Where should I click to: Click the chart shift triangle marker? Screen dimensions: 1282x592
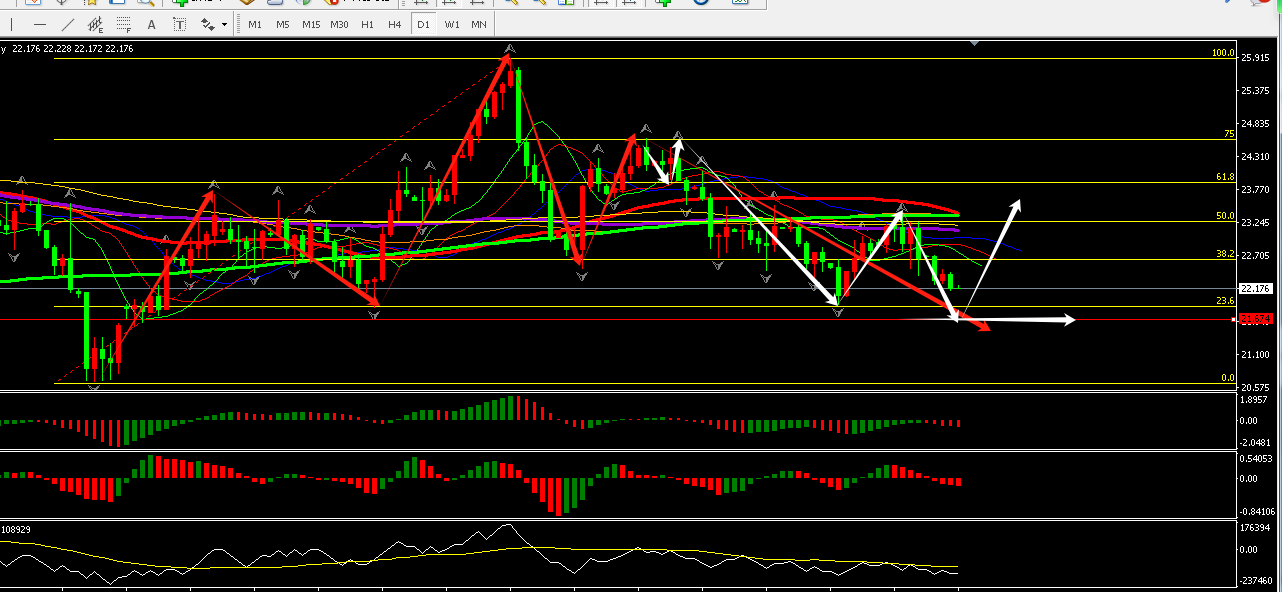pyautogui.click(x=975, y=43)
